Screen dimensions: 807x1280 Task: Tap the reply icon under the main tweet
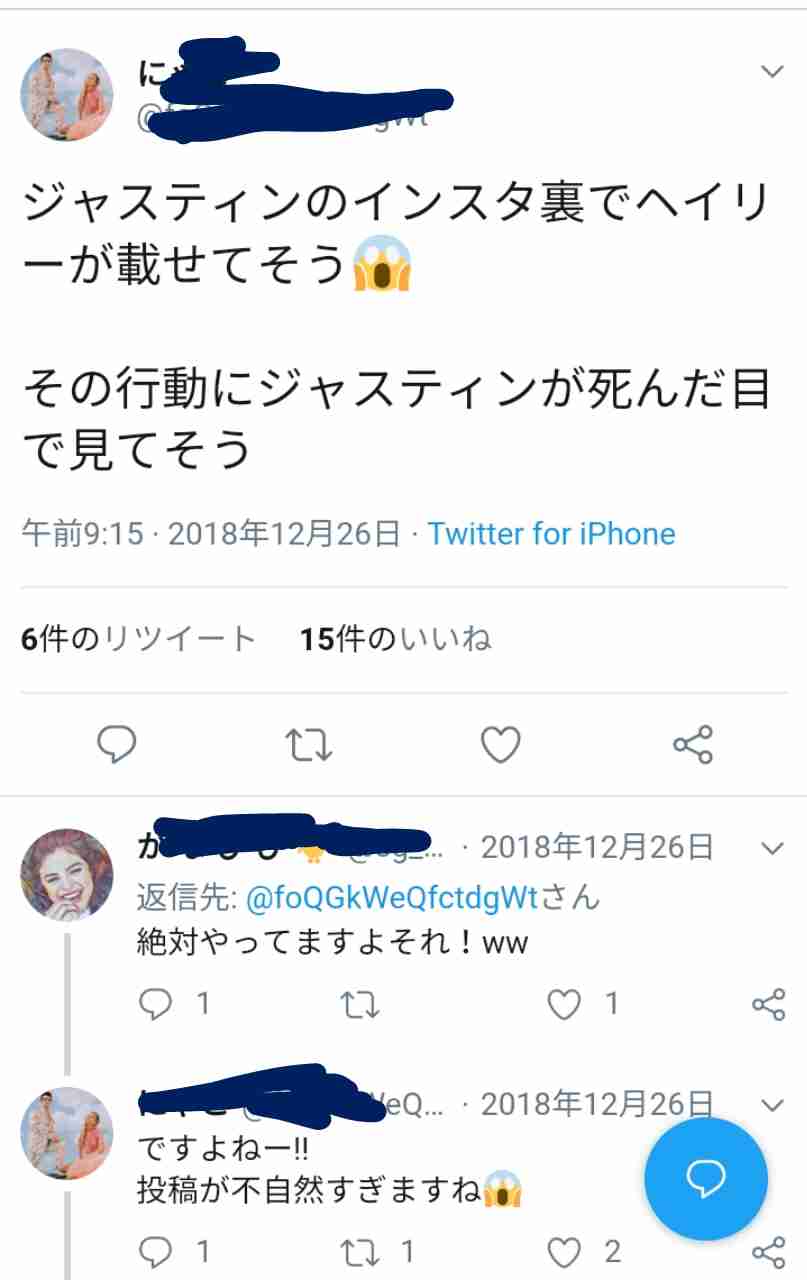click(x=117, y=745)
